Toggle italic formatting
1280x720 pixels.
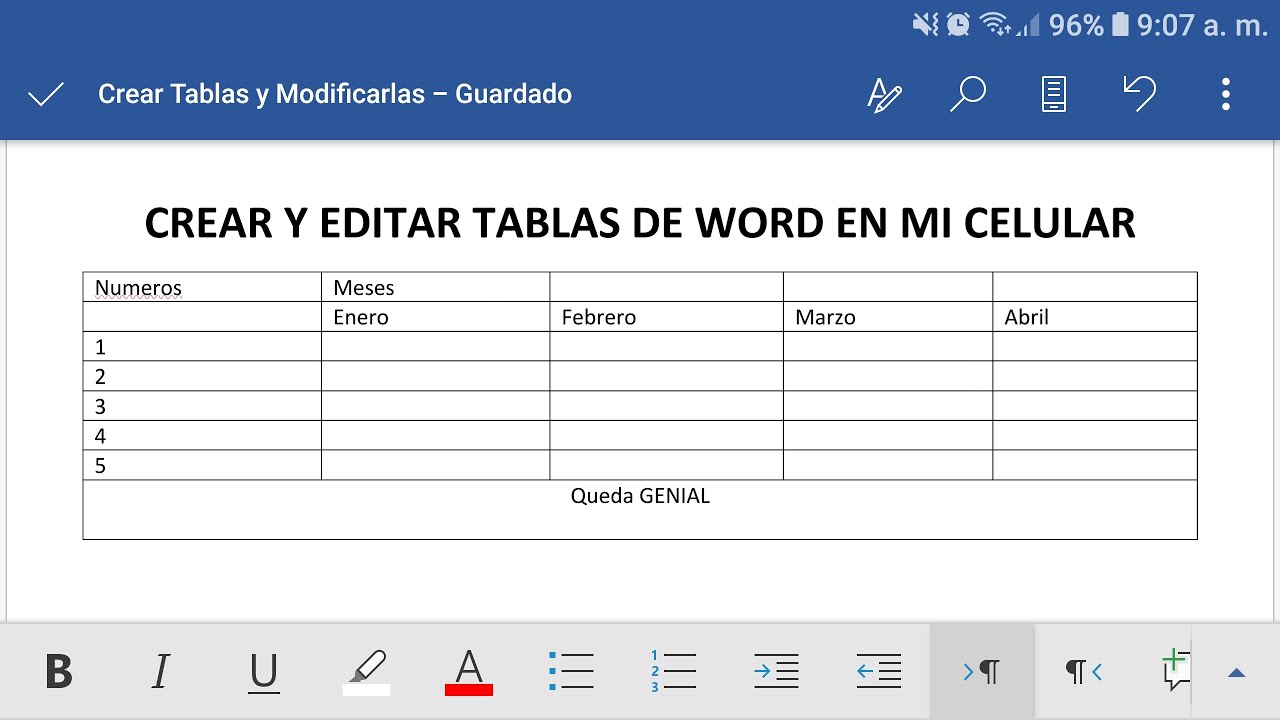click(161, 672)
